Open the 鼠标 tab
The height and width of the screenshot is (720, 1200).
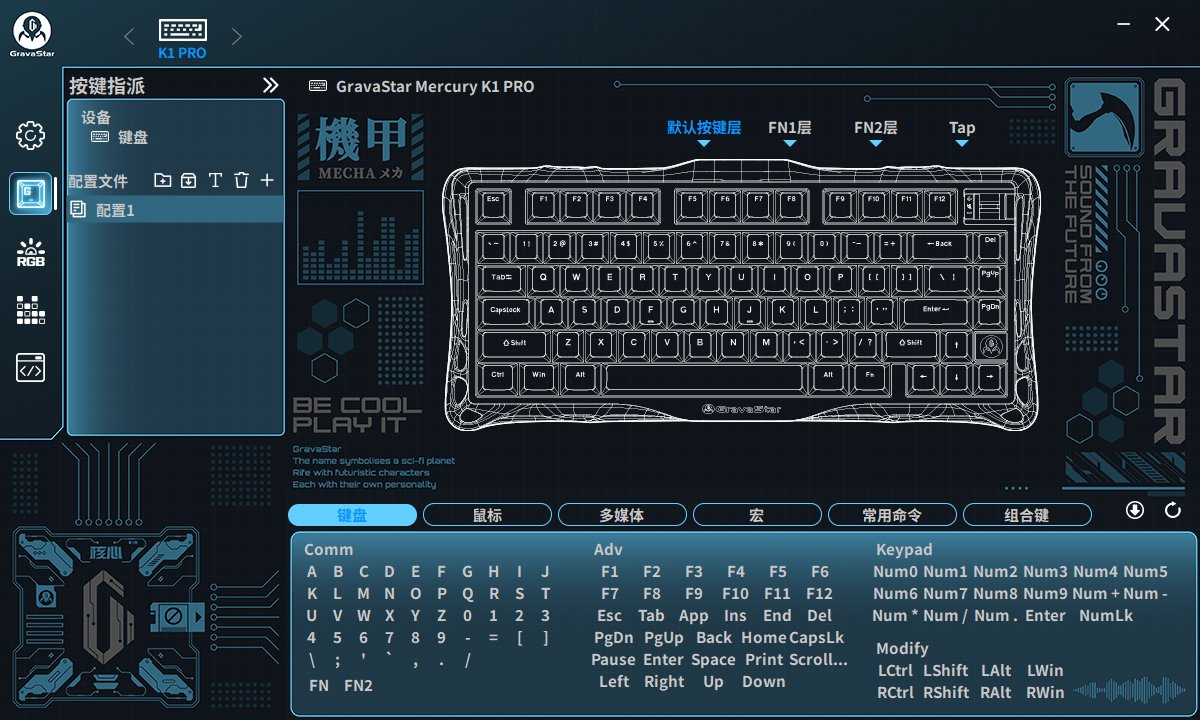[x=487, y=515]
